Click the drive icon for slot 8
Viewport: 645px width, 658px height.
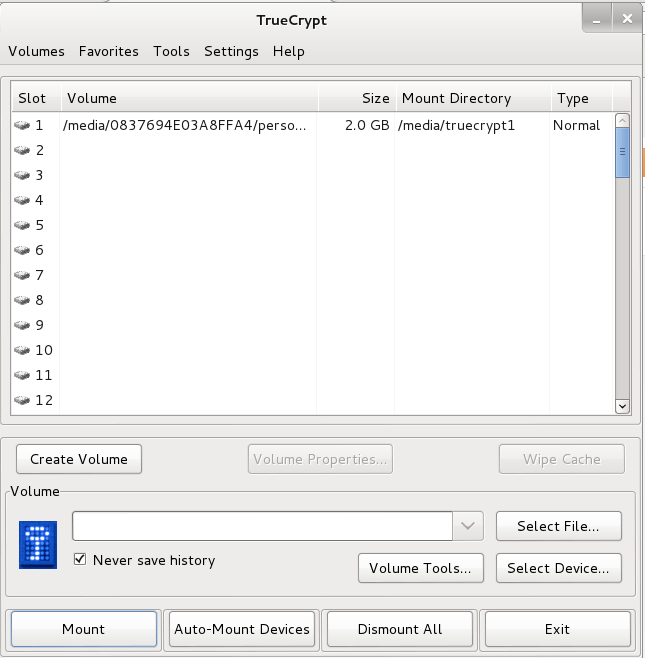[x=22, y=300]
